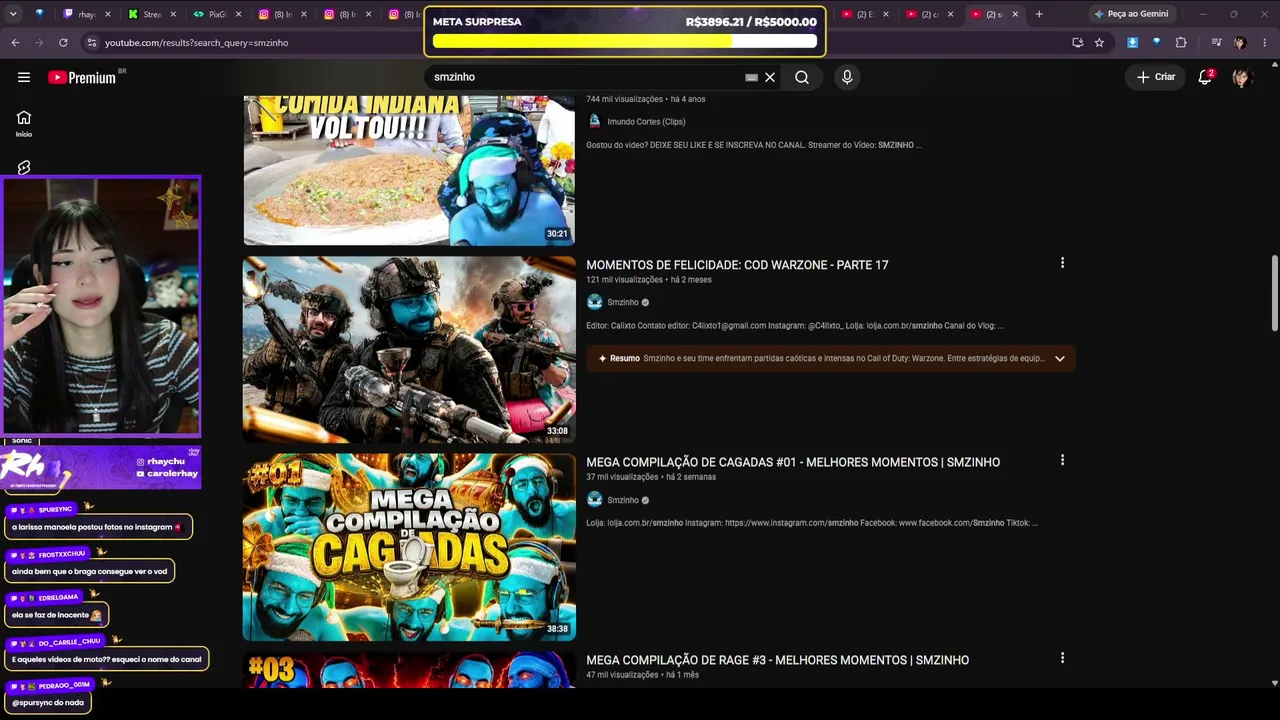Open title MEGA COMPILAÇÃO DE CAGADAS #01
1280x720 pixels.
tap(793, 462)
